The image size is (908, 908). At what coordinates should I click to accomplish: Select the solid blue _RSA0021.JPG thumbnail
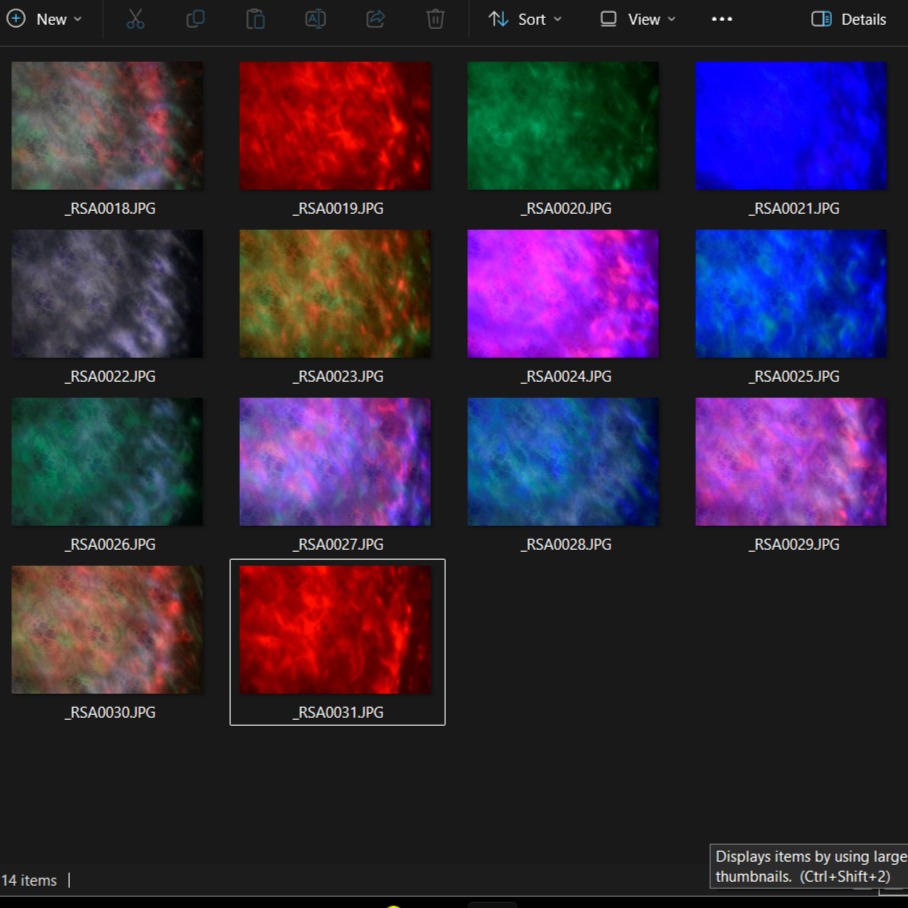[x=791, y=126]
